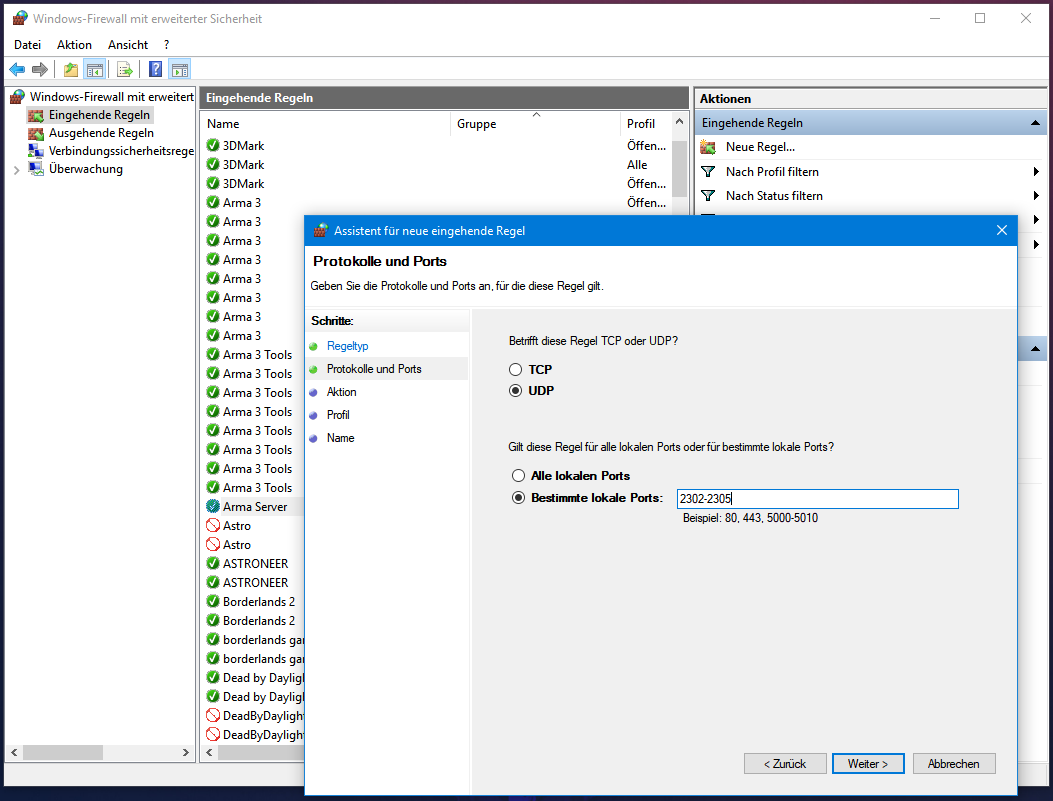Open the Ansicht menu

click(128, 45)
